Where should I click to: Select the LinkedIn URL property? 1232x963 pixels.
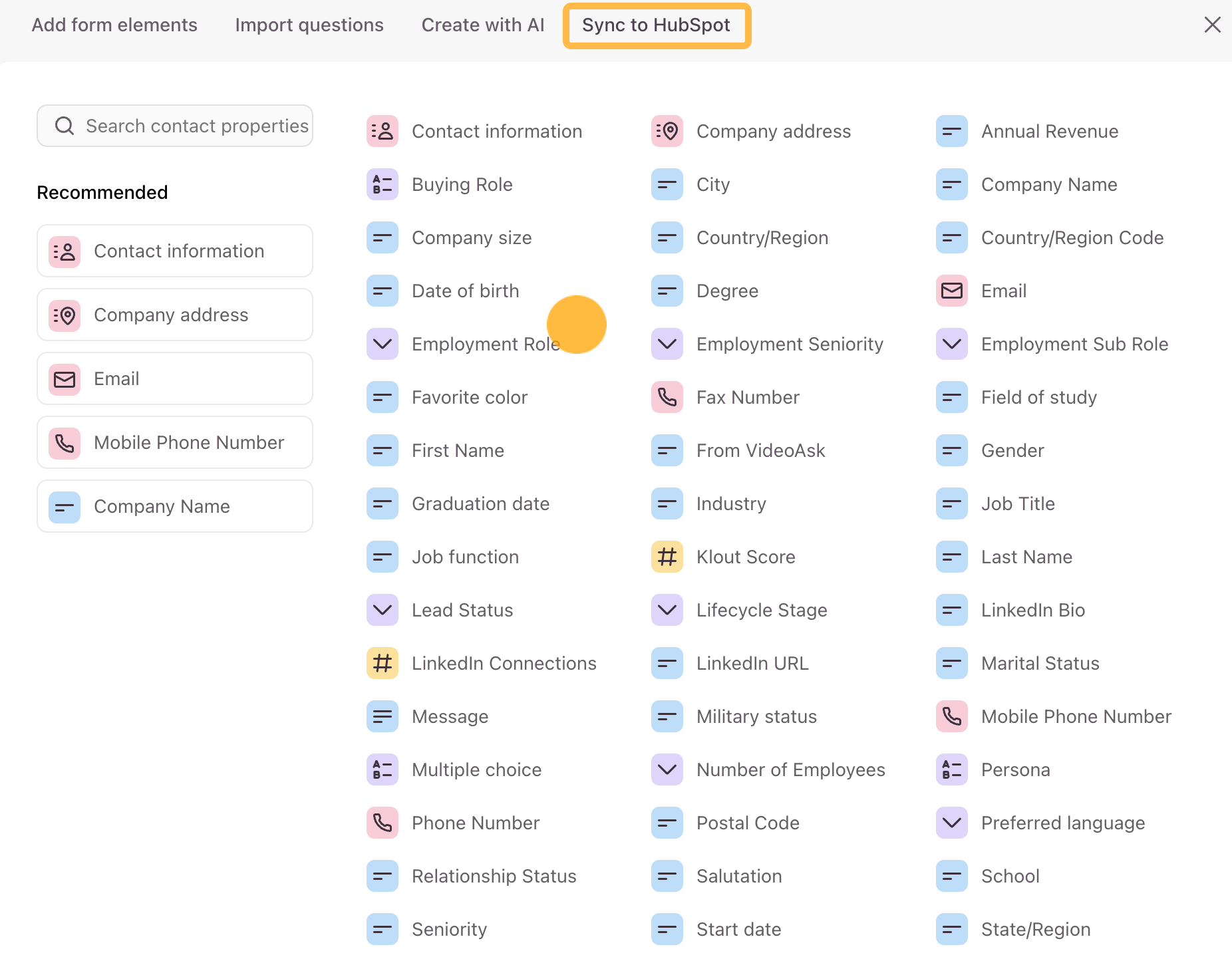730,663
